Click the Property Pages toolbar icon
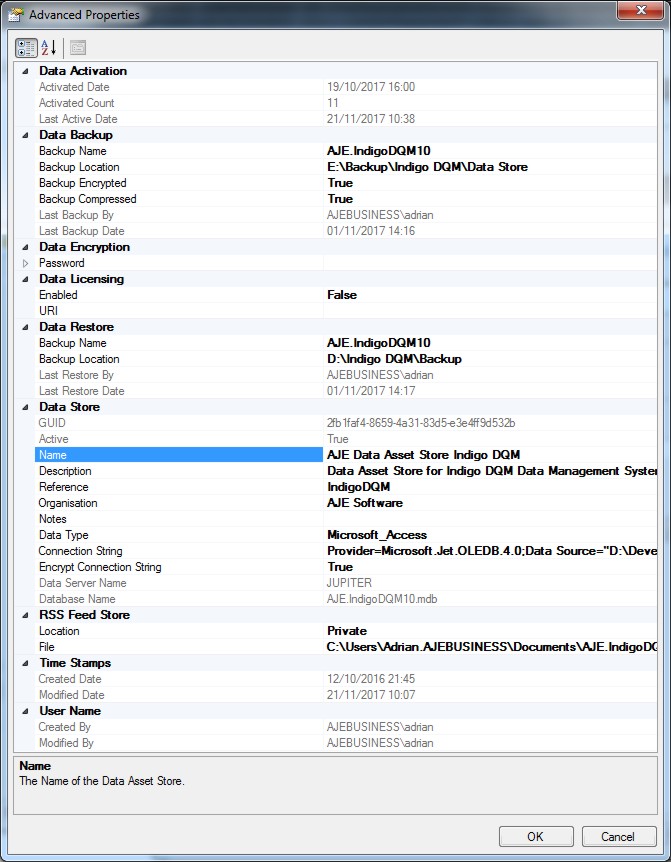The height and width of the screenshot is (862, 671). [x=78, y=48]
